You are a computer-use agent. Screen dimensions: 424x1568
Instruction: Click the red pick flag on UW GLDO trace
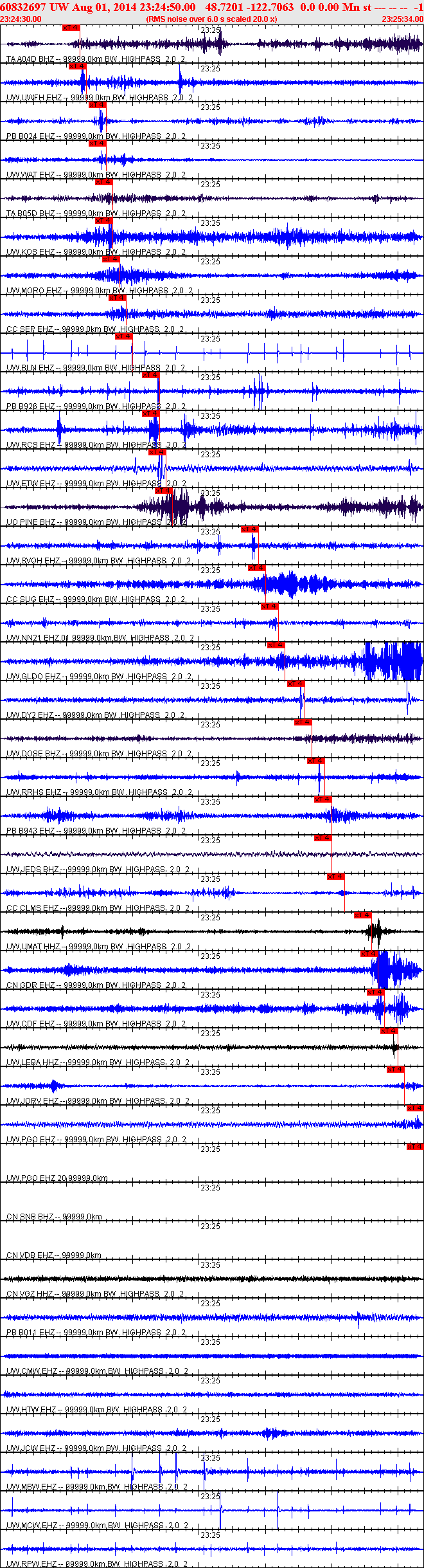[x=276, y=645]
